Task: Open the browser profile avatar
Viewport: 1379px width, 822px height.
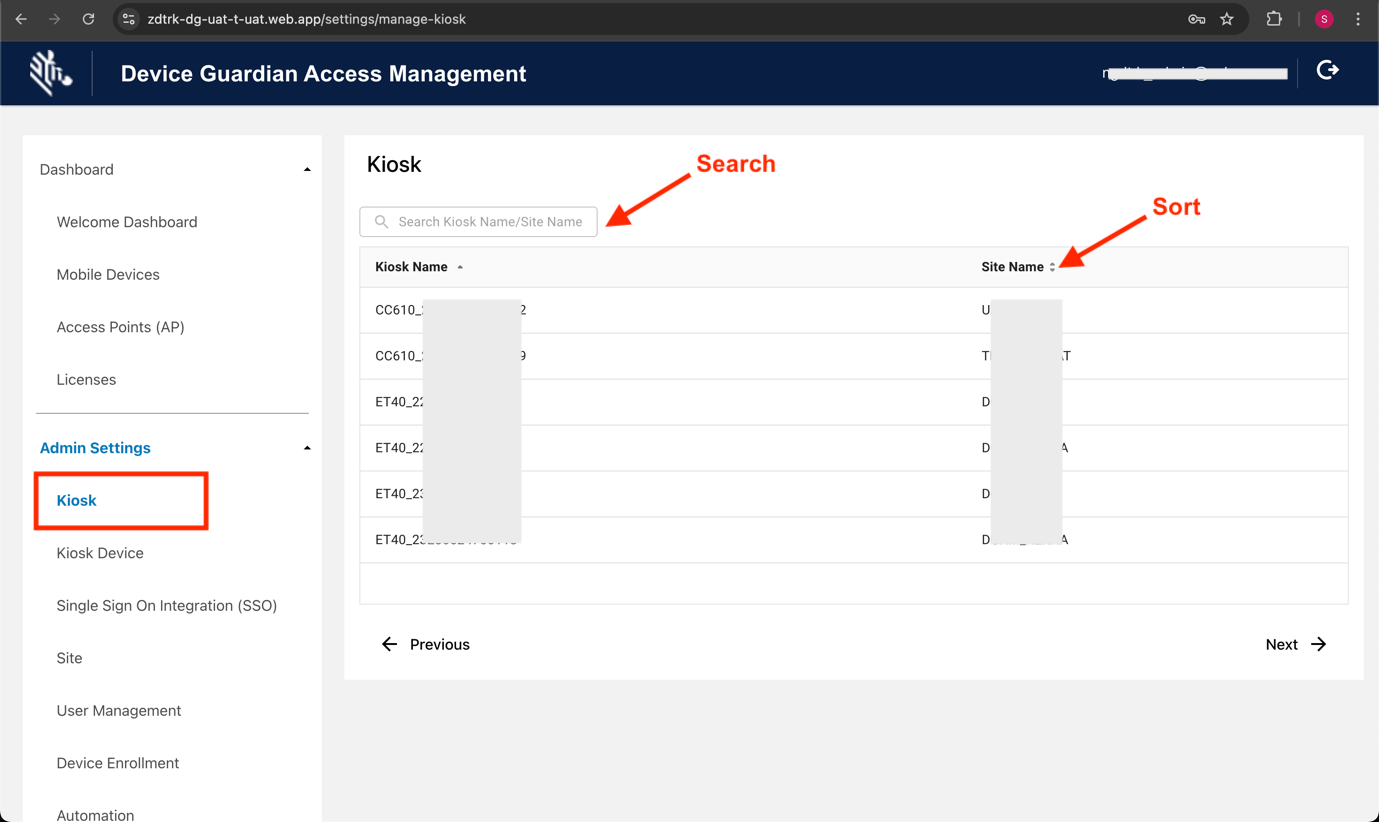Action: [1324, 19]
